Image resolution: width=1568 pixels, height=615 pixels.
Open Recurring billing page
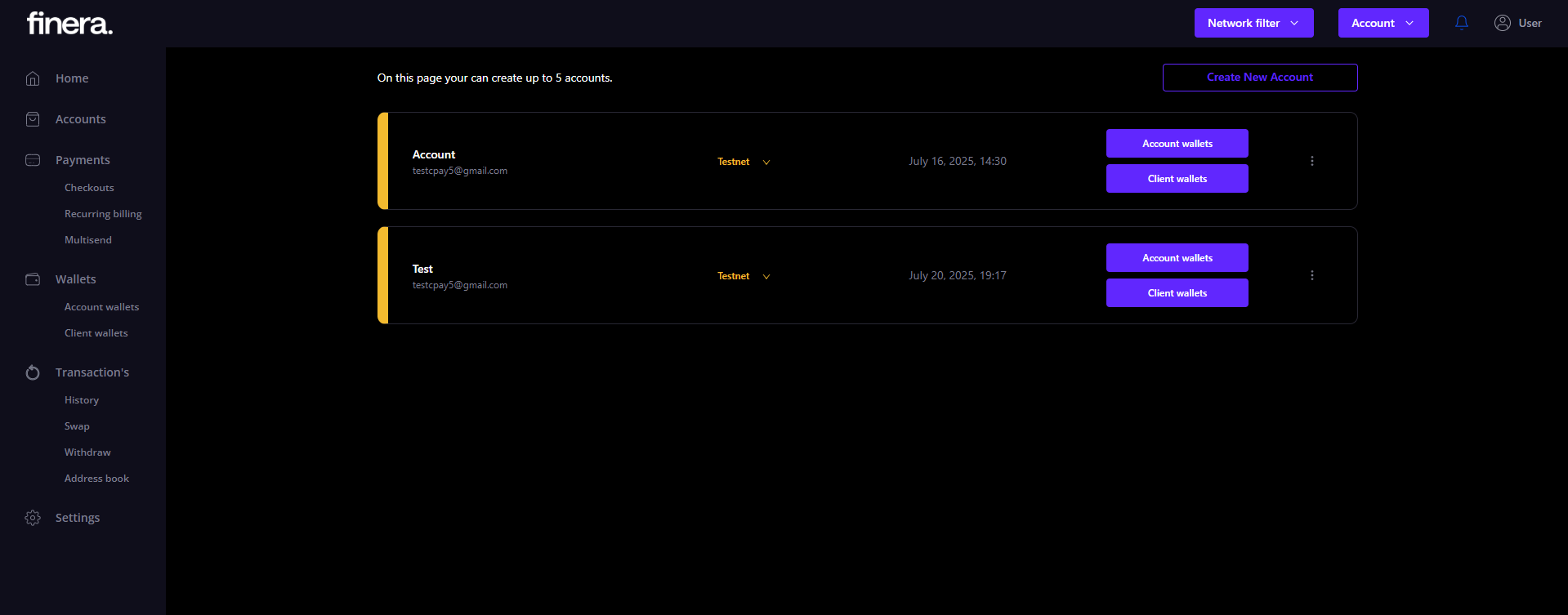[x=103, y=214]
